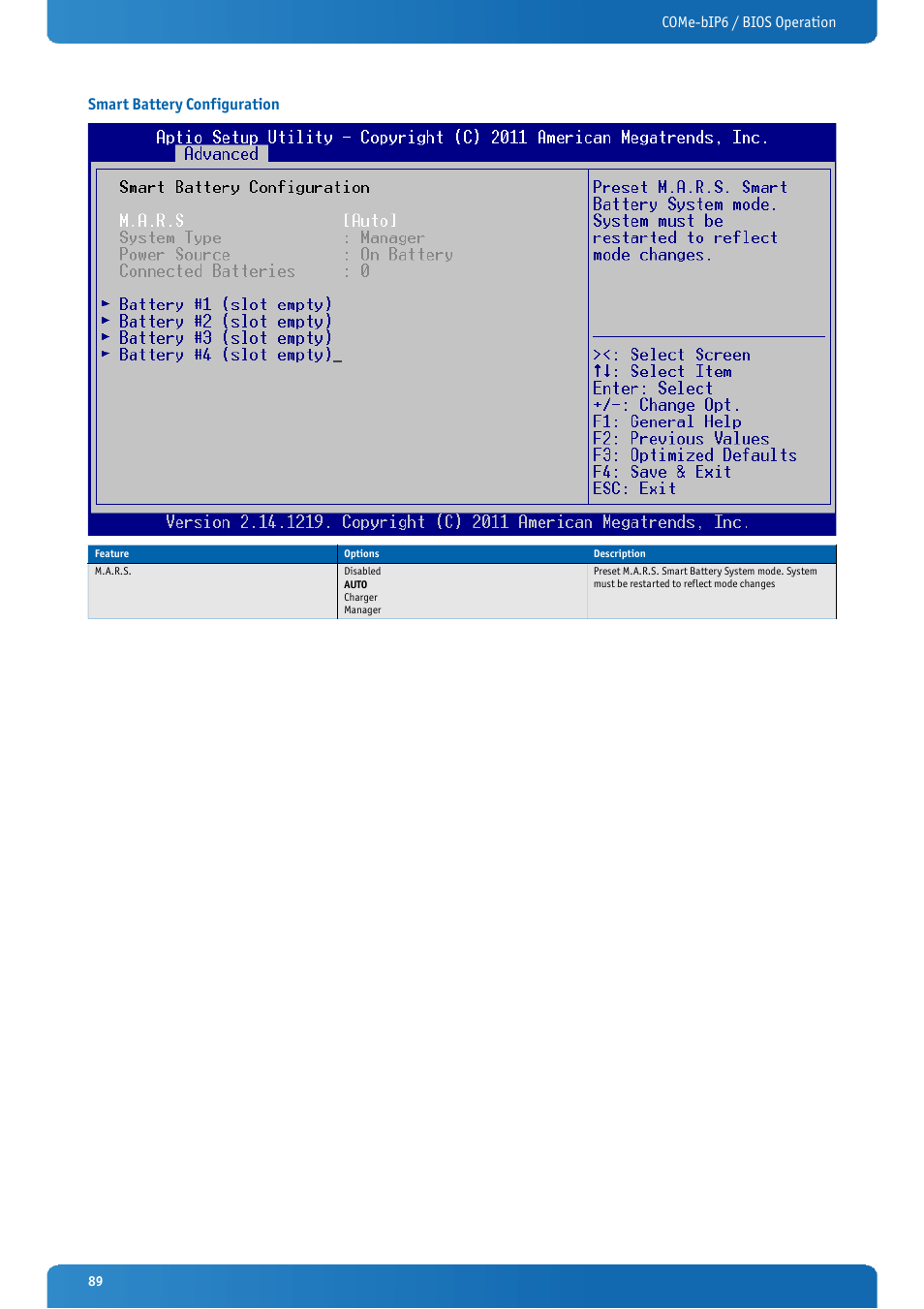Viewport: 924px width, 1309px height.
Task: Click the COMe-bIP6 / BIOS Operation header
Action: [x=749, y=22]
